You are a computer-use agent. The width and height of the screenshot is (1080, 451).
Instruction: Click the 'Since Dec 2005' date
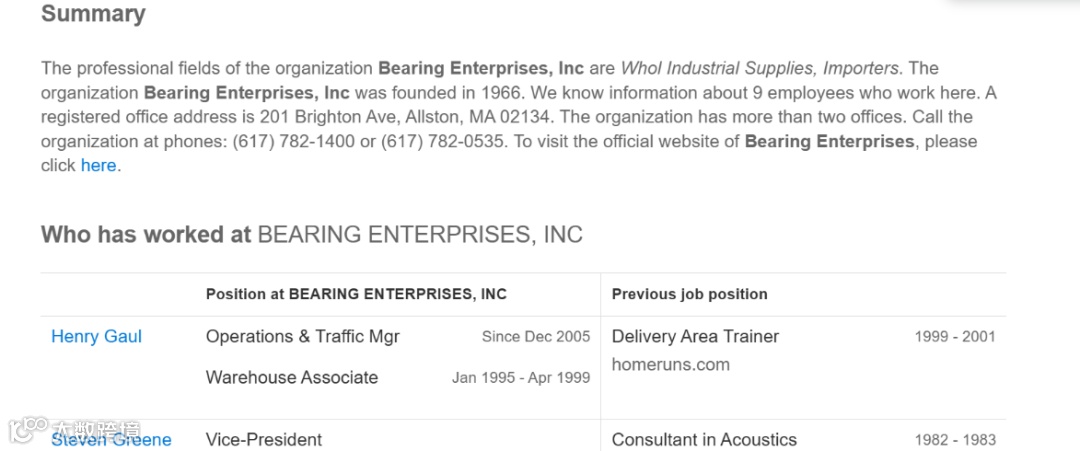coord(535,337)
